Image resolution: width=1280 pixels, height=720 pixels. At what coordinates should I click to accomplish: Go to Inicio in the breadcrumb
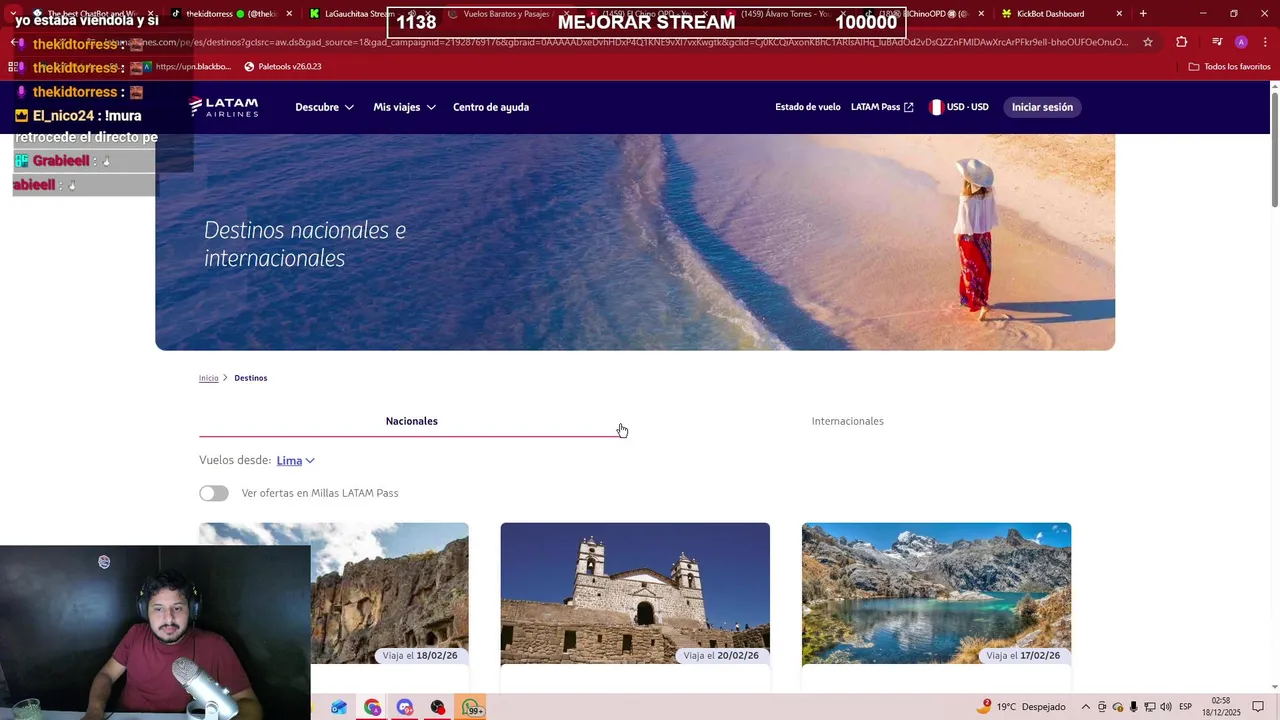click(208, 378)
